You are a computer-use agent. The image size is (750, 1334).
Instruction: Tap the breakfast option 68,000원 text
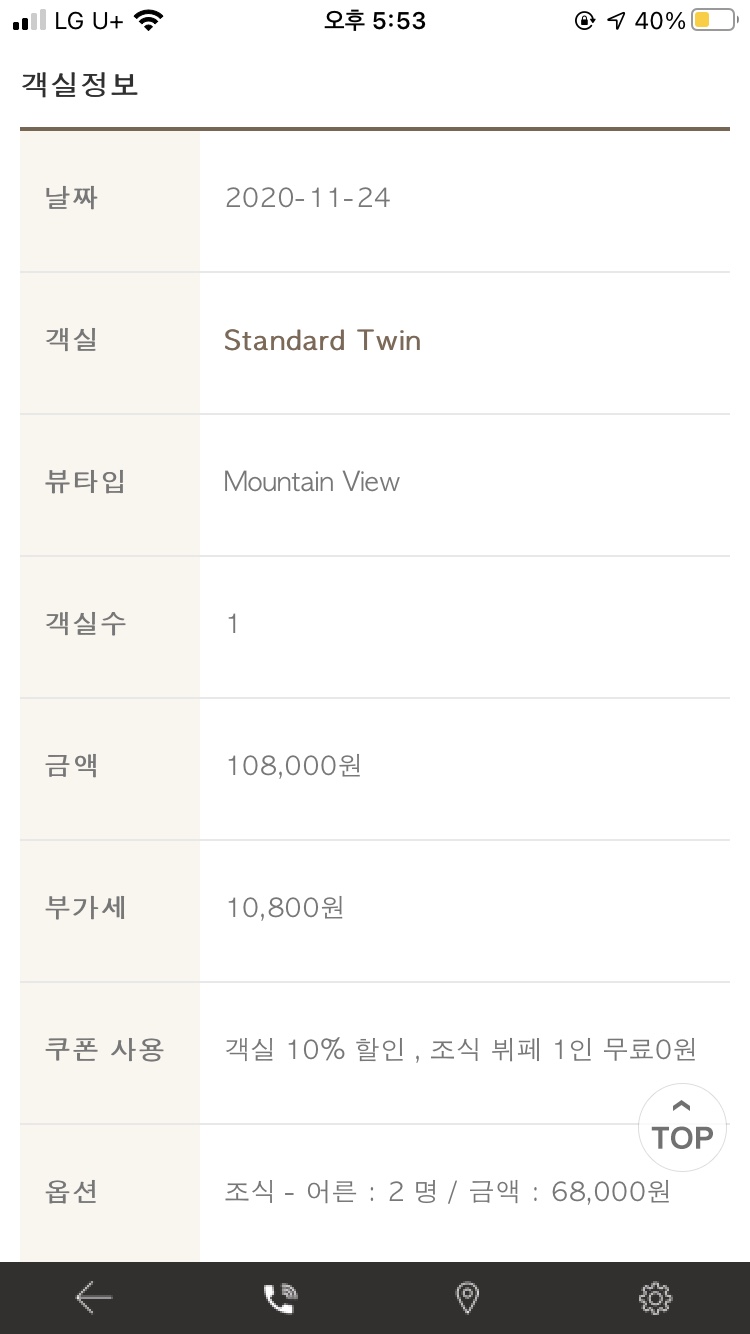pos(448,1192)
